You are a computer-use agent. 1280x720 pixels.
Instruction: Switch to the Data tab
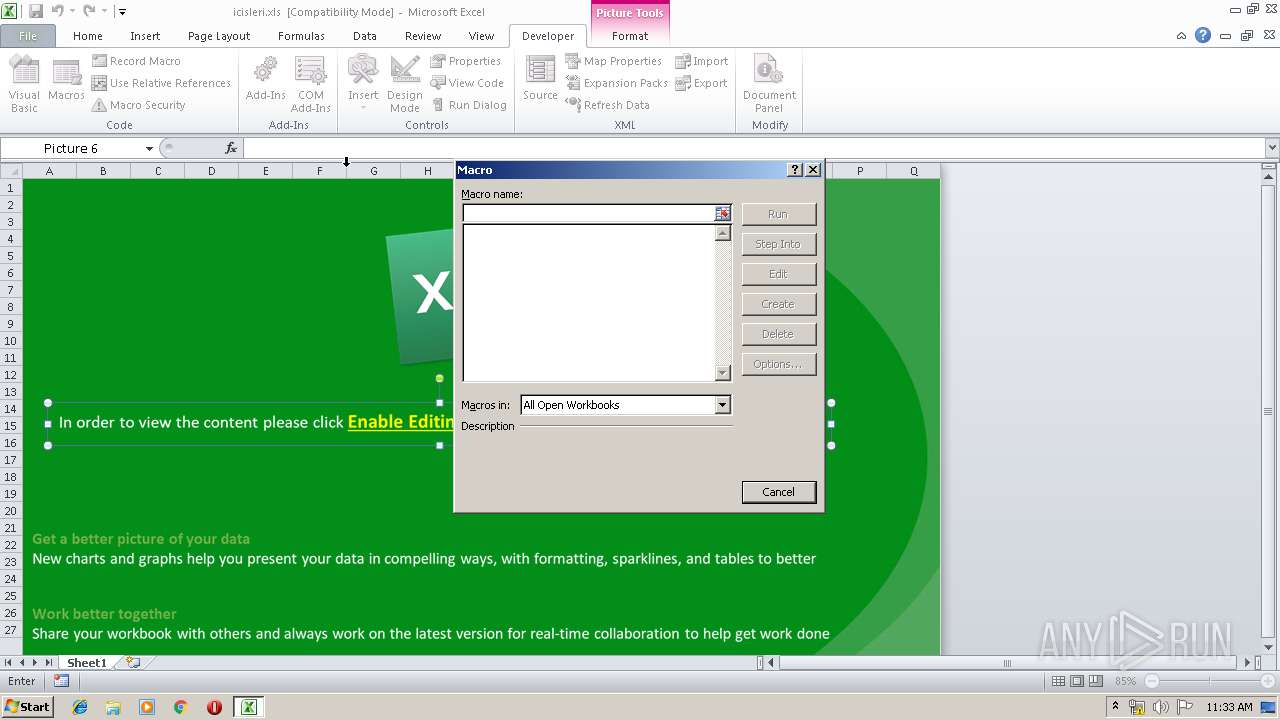click(x=365, y=36)
